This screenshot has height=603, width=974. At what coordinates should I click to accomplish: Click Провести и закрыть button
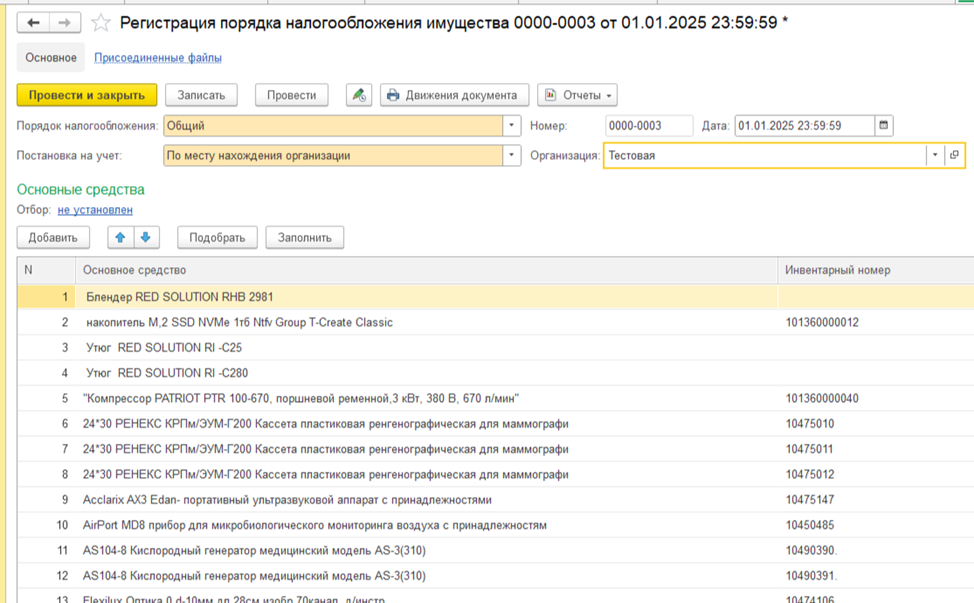pos(87,95)
